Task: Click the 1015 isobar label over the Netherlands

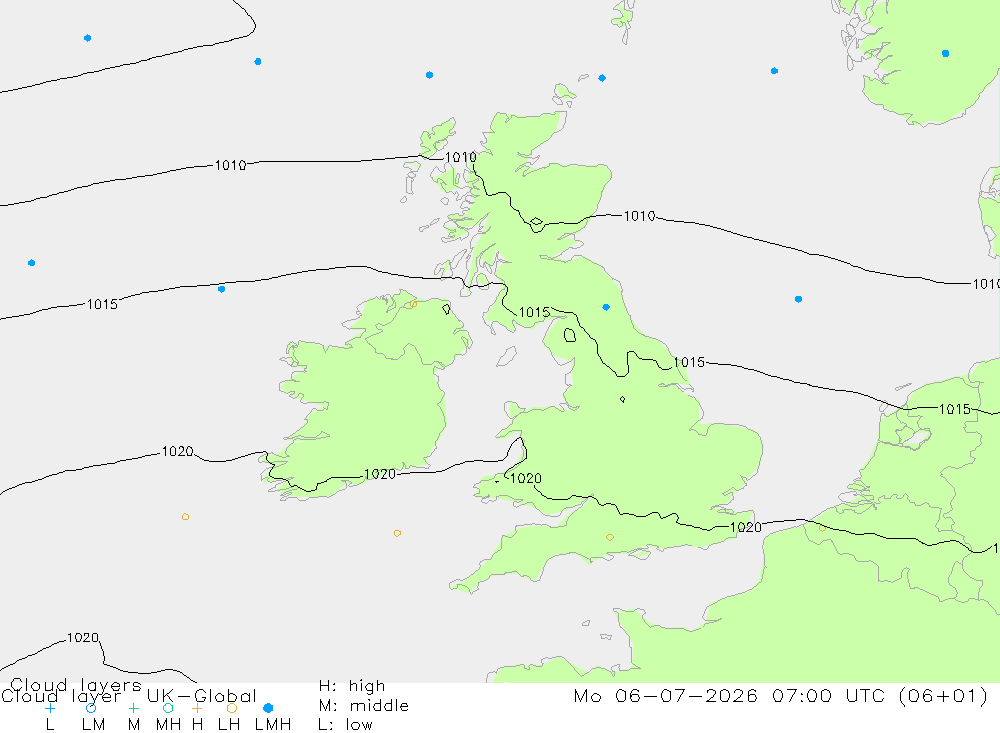Action: tap(954, 409)
